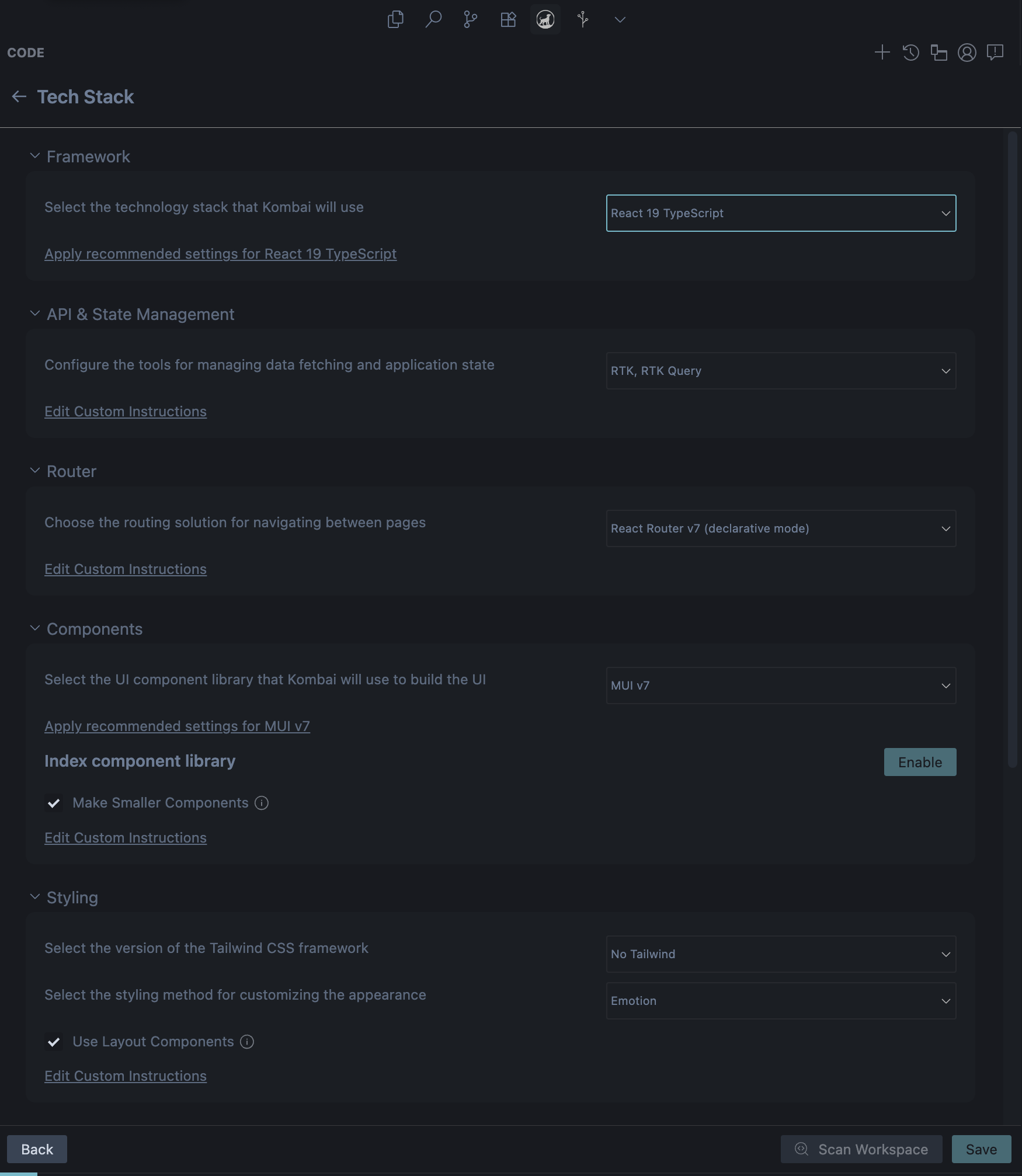1022x1176 pixels.
Task: Open the RTK, RTK Query dropdown
Action: pos(781,371)
